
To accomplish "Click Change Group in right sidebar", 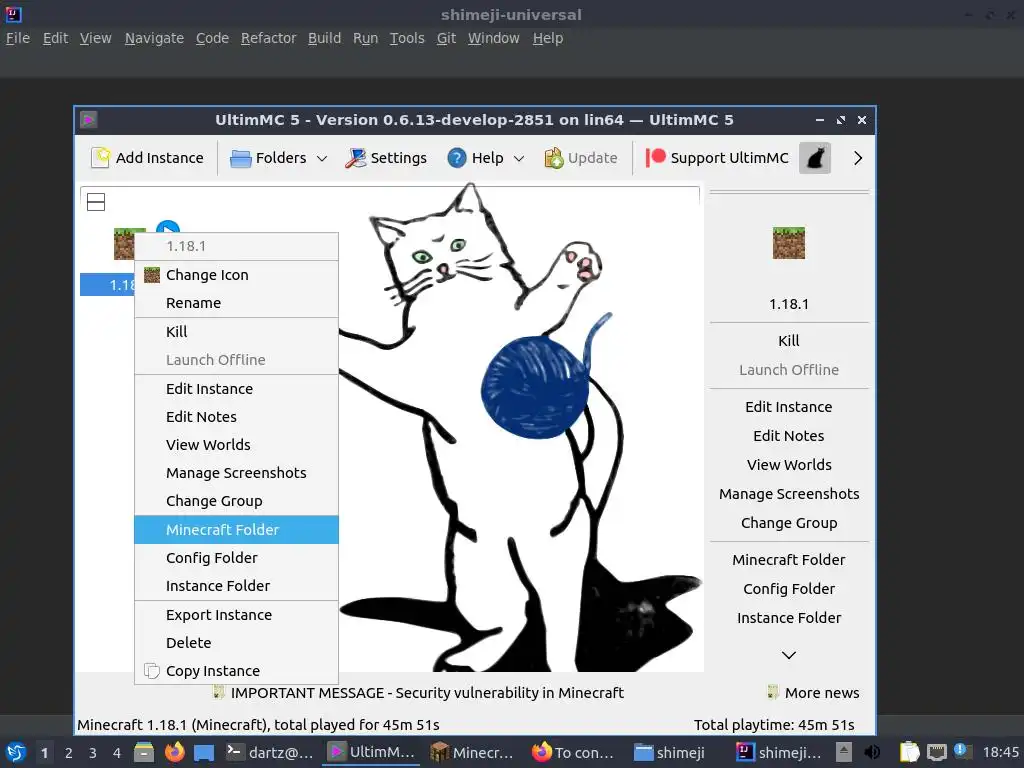I will (x=789, y=523).
